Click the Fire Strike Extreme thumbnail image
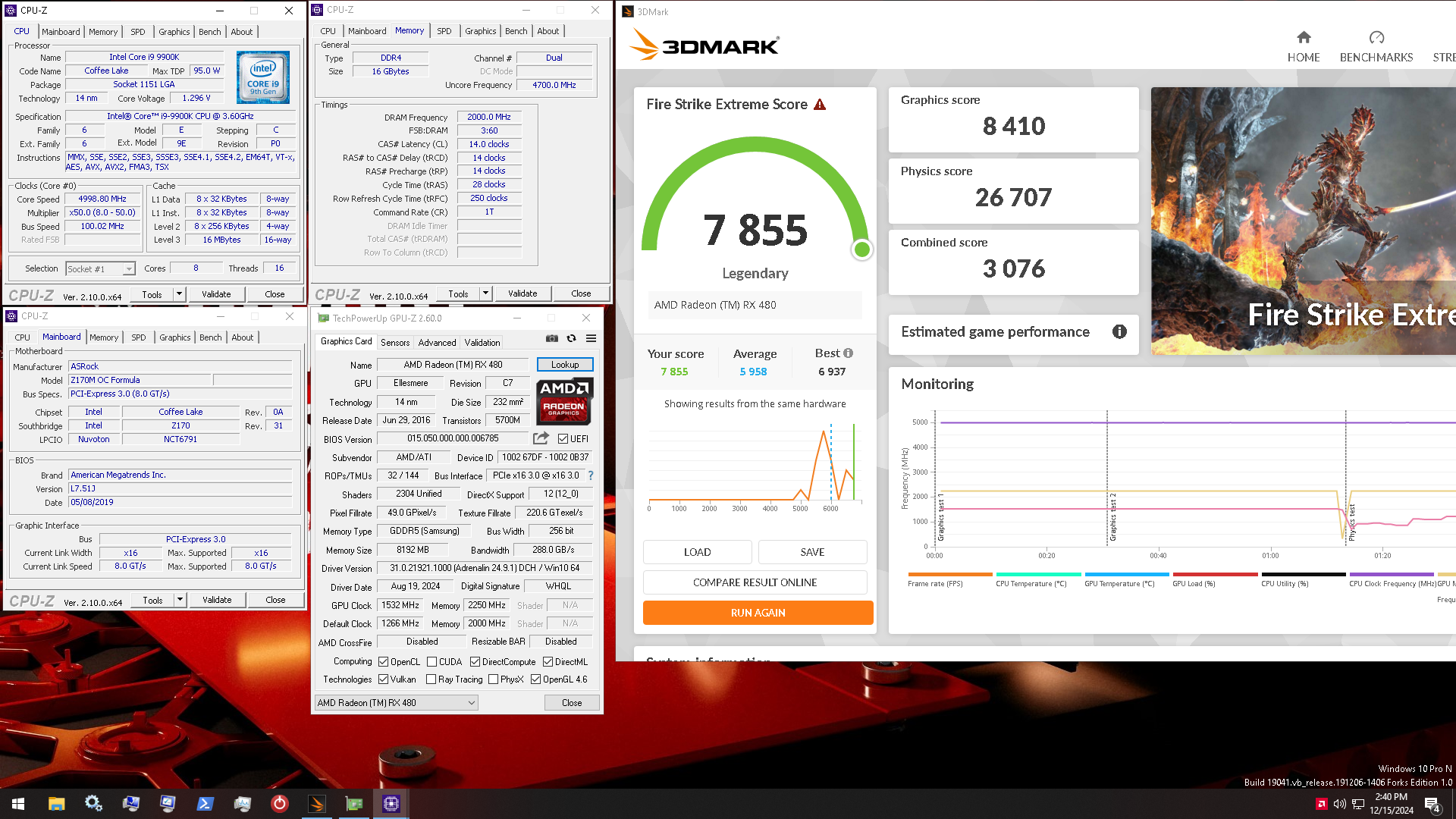The width and height of the screenshot is (1456, 819). pos(1304,221)
